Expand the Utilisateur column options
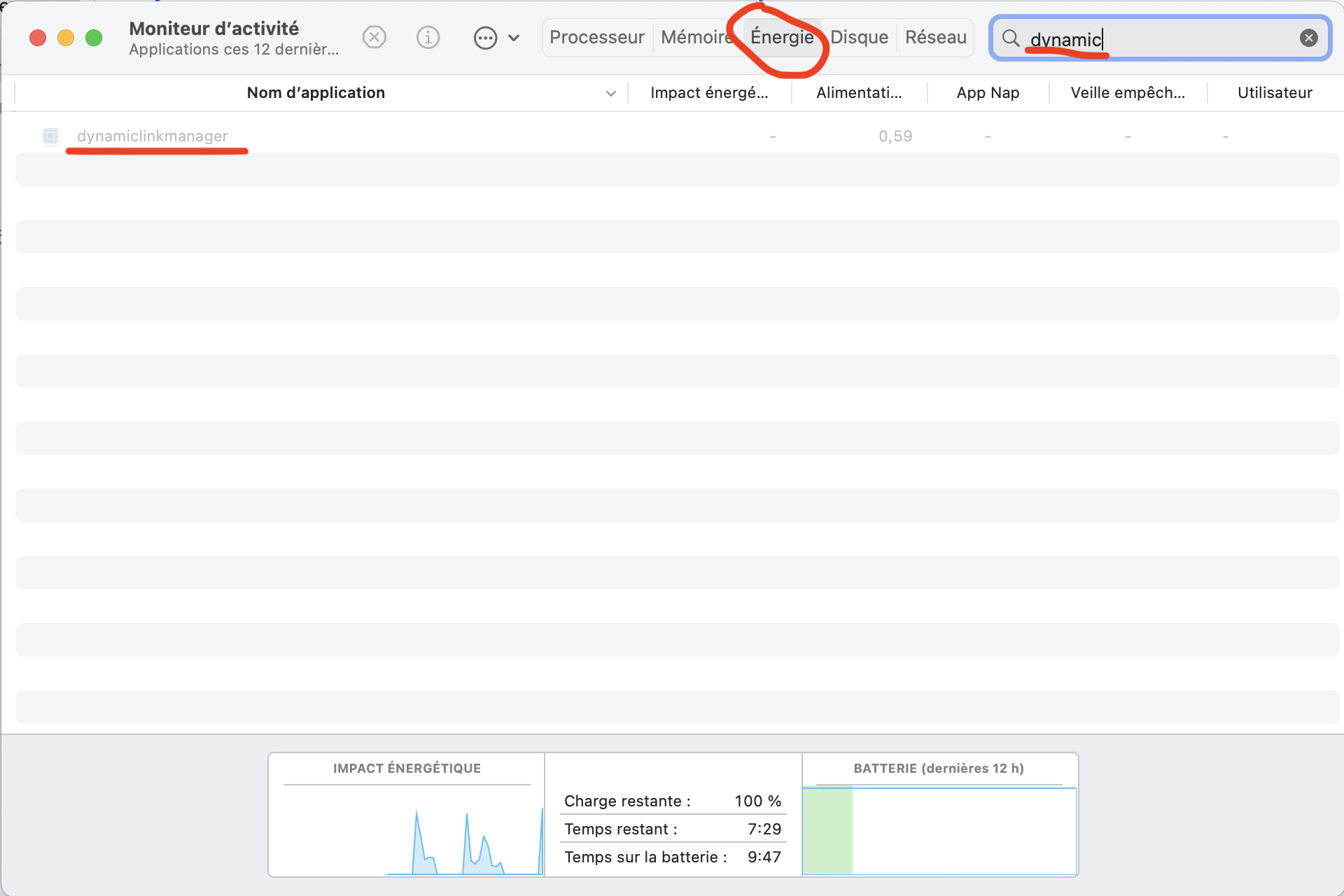The width and height of the screenshot is (1344, 896). click(1275, 92)
